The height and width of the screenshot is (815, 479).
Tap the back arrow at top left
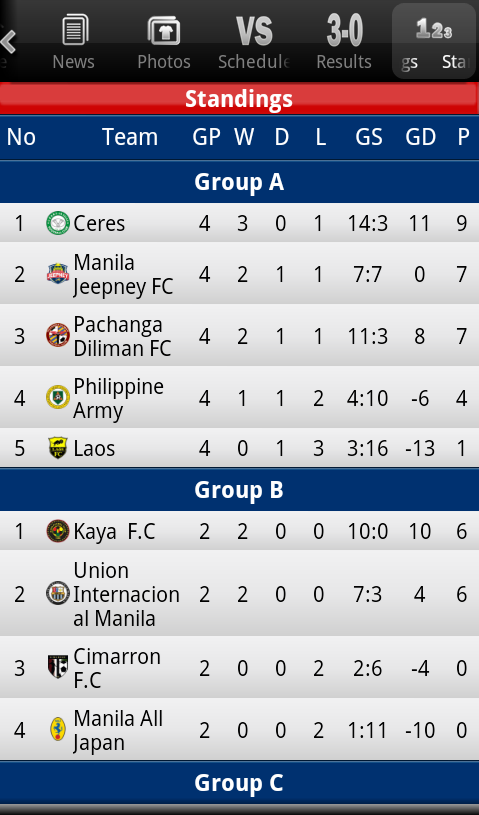coord(9,42)
